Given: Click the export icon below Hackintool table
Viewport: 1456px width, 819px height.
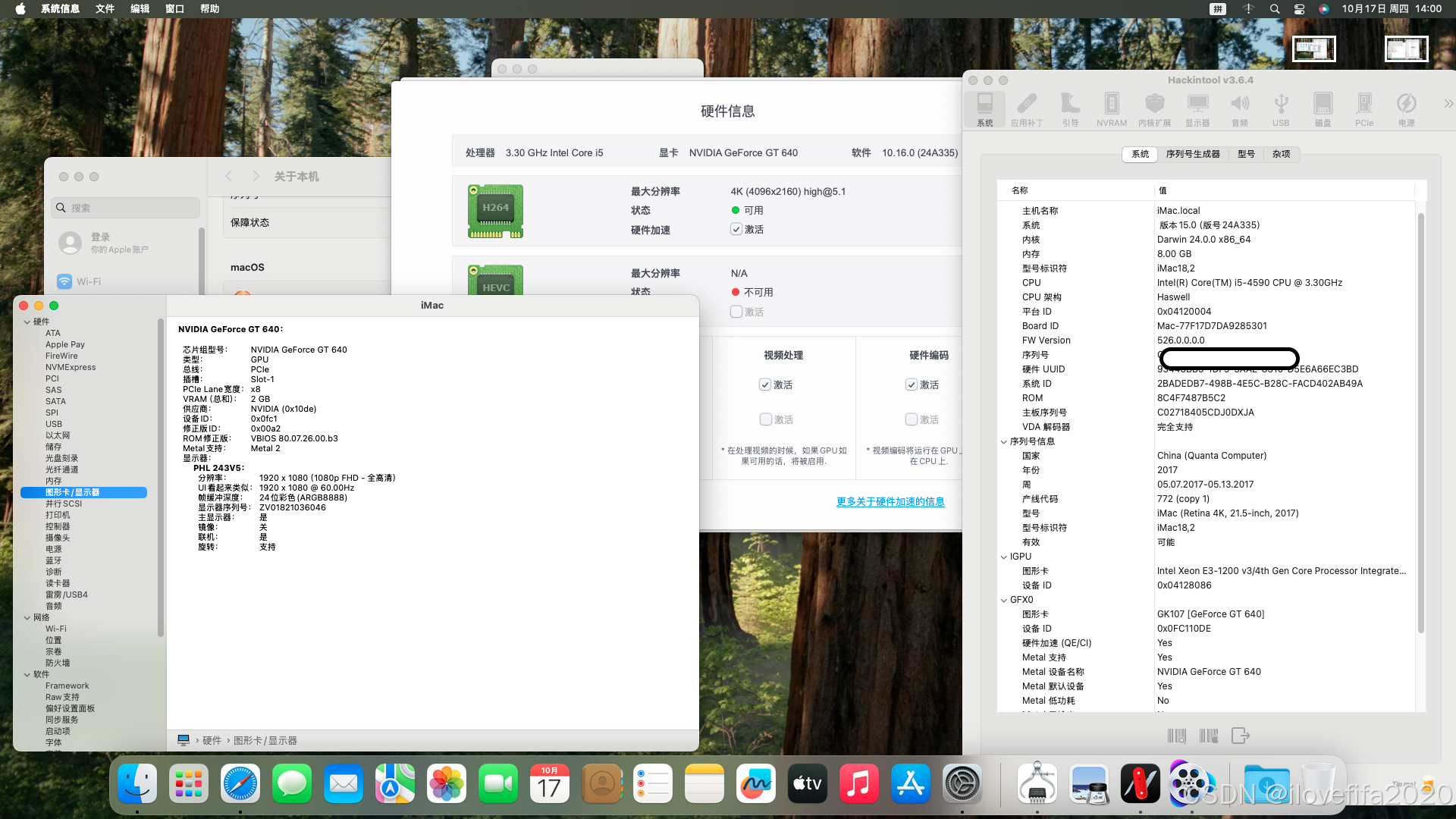Looking at the screenshot, I should [1240, 736].
